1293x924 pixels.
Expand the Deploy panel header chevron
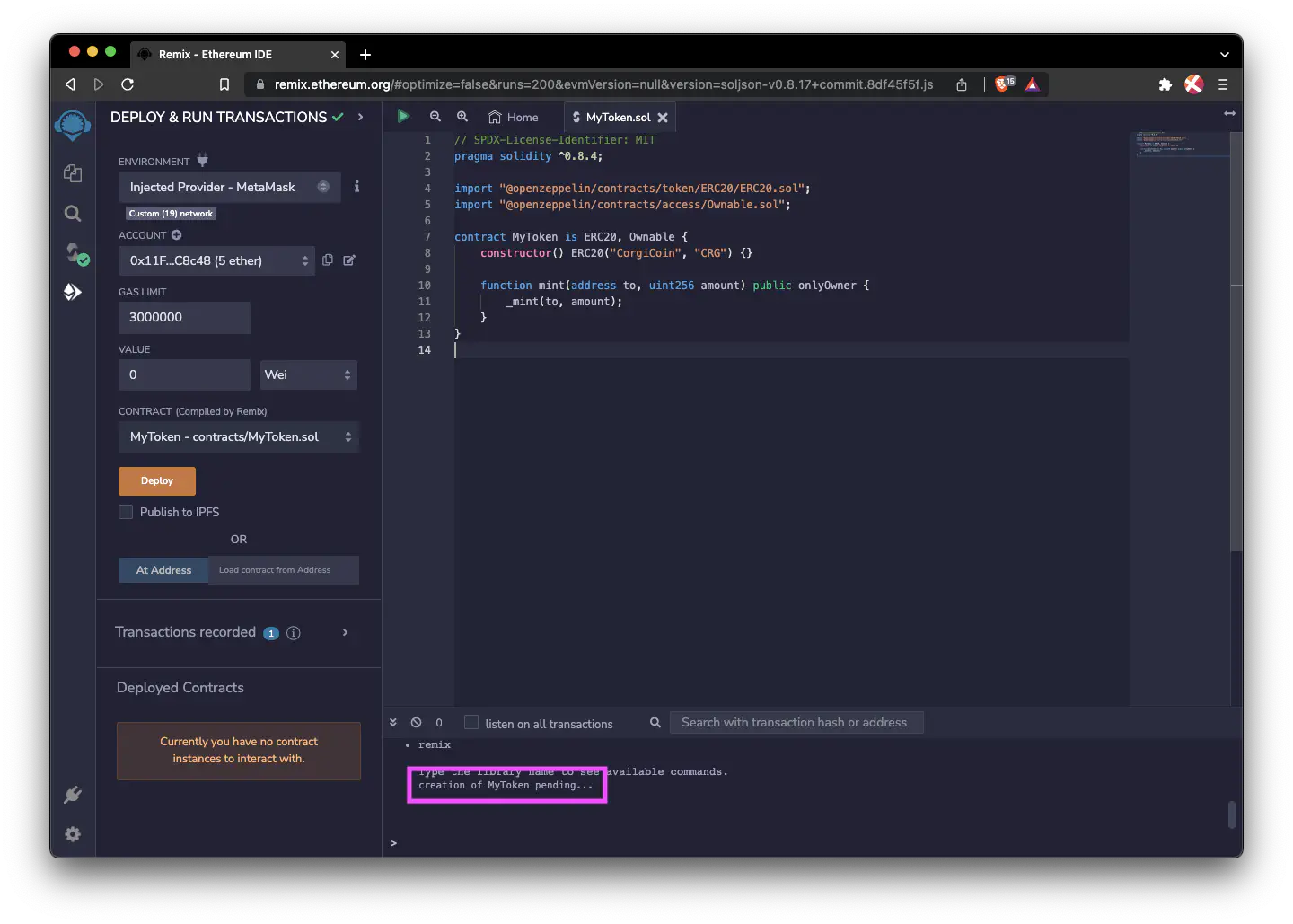pyautogui.click(x=360, y=117)
